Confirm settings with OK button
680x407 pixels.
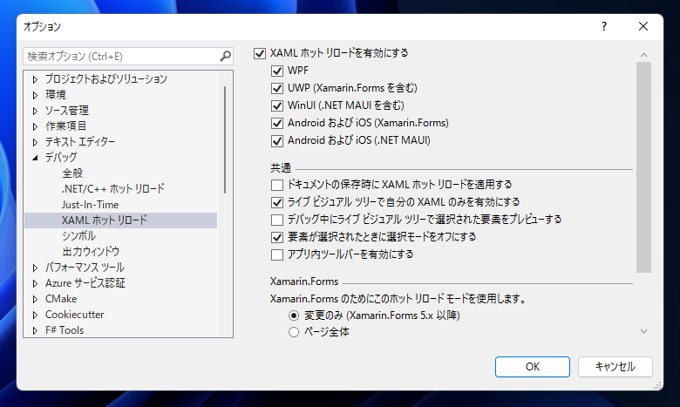pos(533,367)
